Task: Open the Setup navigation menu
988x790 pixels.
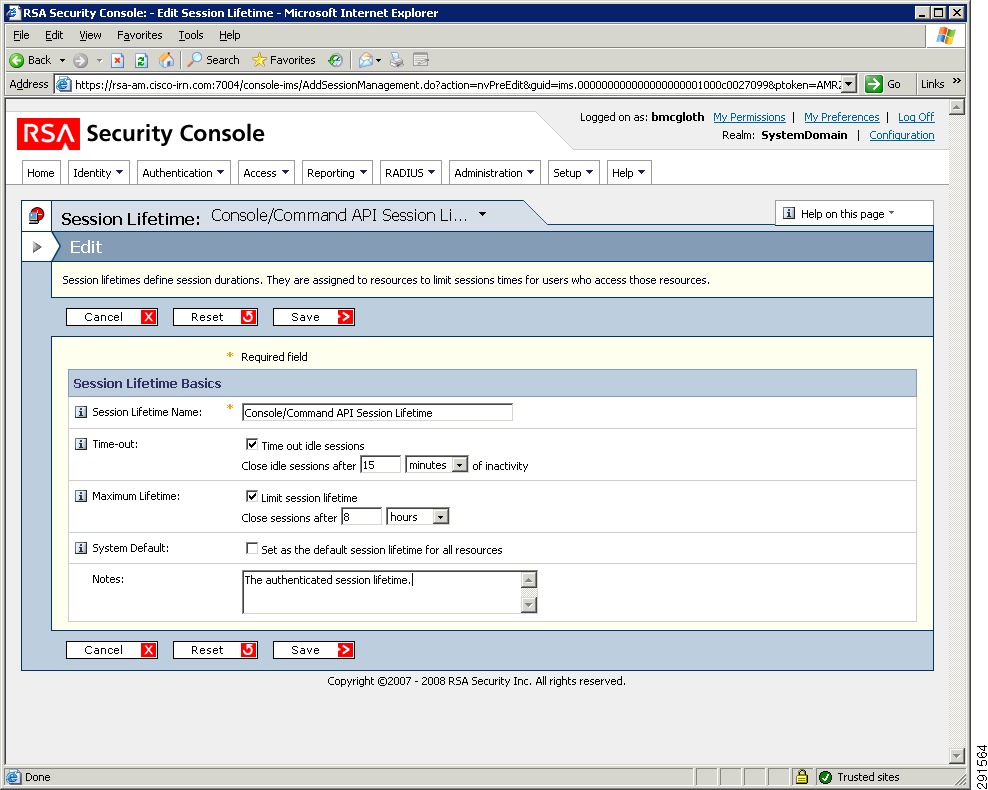Action: pyautogui.click(x=573, y=173)
